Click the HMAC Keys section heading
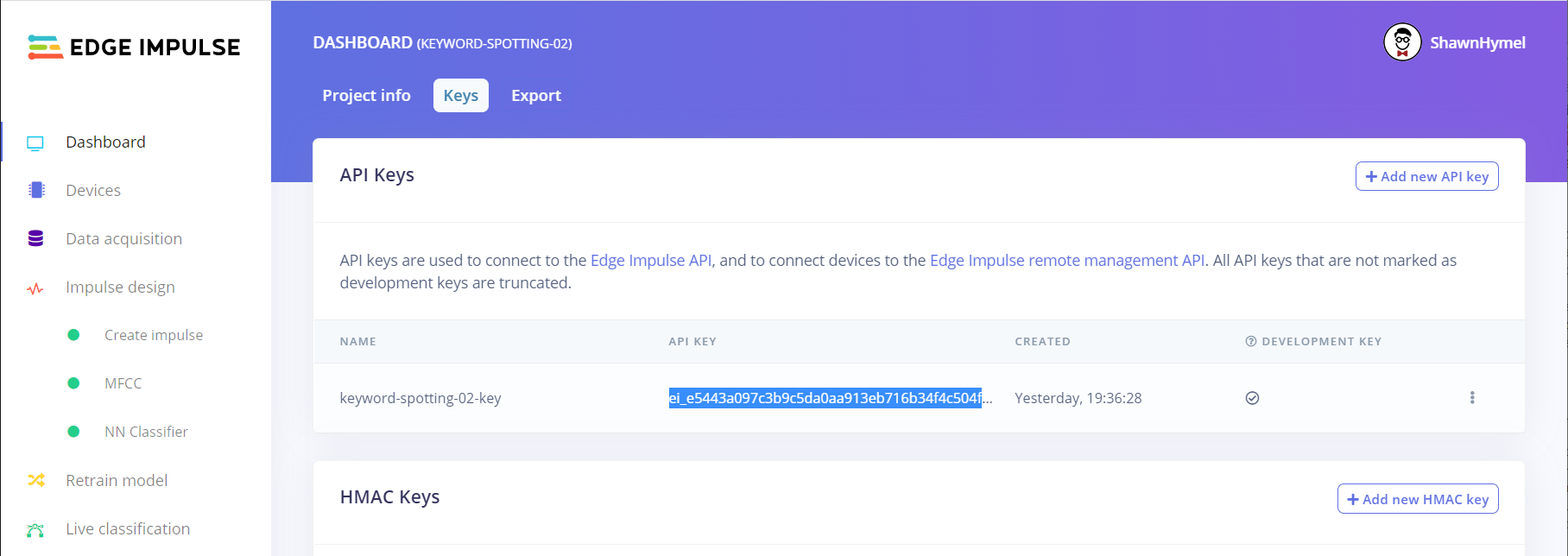1568x556 pixels. click(390, 496)
